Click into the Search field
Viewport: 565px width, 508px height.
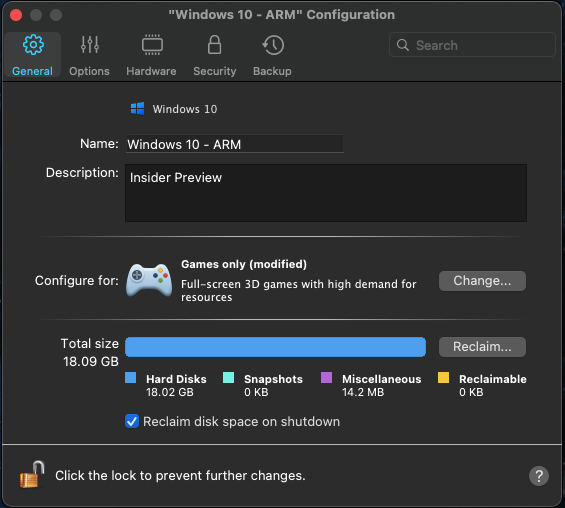click(x=472, y=45)
